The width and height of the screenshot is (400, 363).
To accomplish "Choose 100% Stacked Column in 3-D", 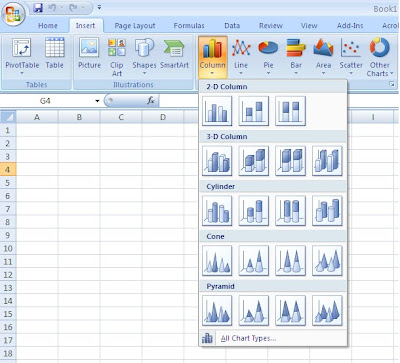I will point(290,161).
